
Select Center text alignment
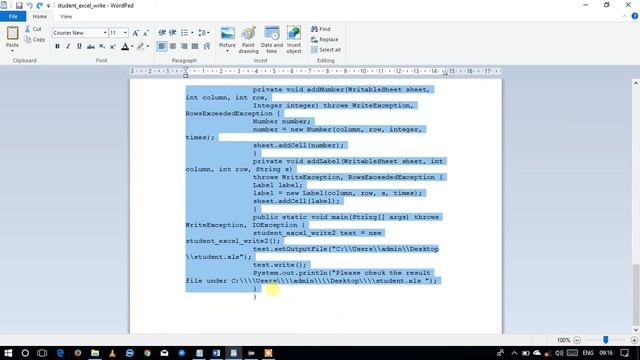point(173,47)
